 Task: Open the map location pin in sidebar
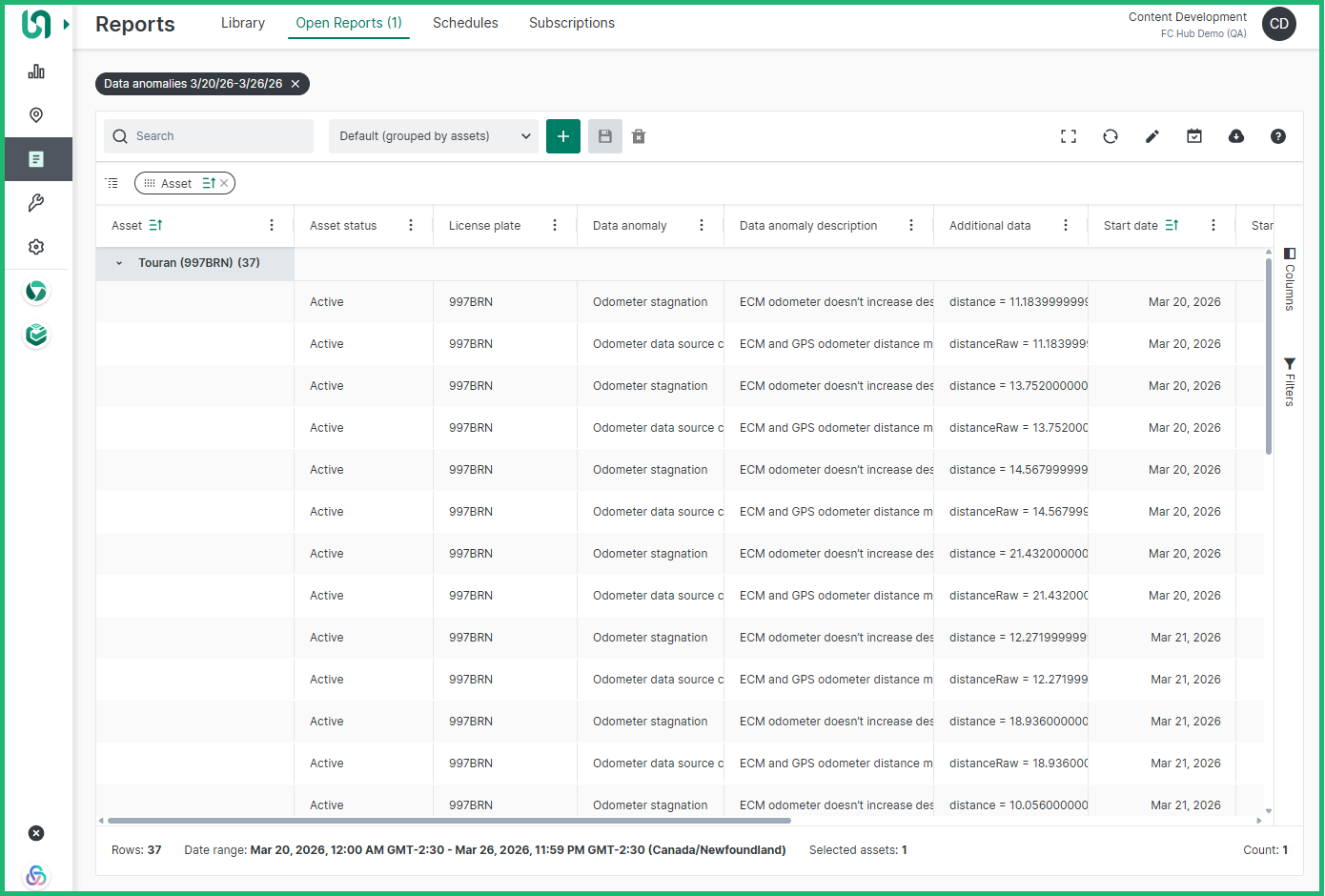coord(36,115)
